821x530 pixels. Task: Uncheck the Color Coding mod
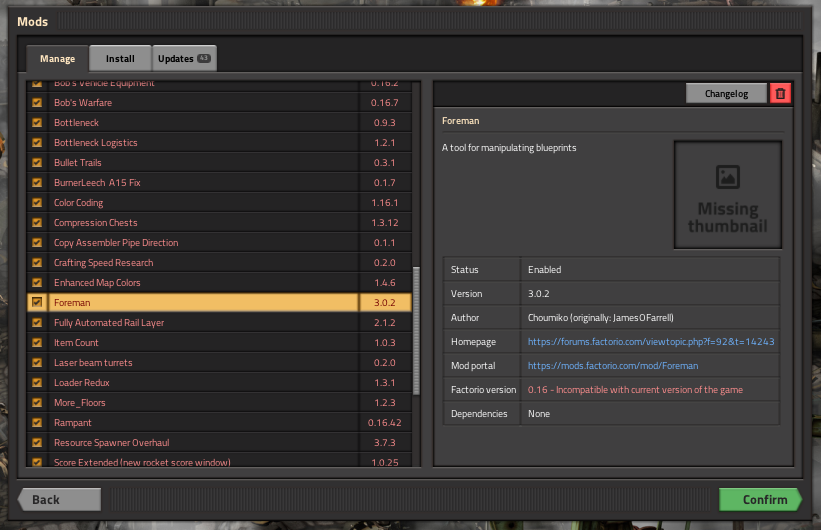[37, 203]
